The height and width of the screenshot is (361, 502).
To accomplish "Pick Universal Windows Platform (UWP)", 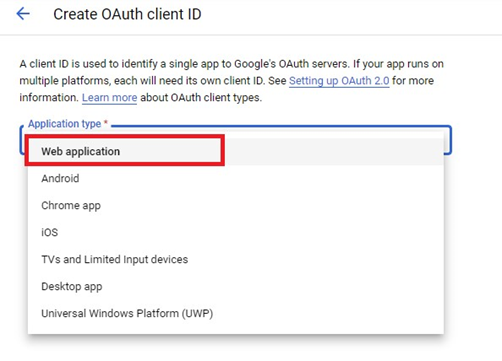I will click(236, 313).
